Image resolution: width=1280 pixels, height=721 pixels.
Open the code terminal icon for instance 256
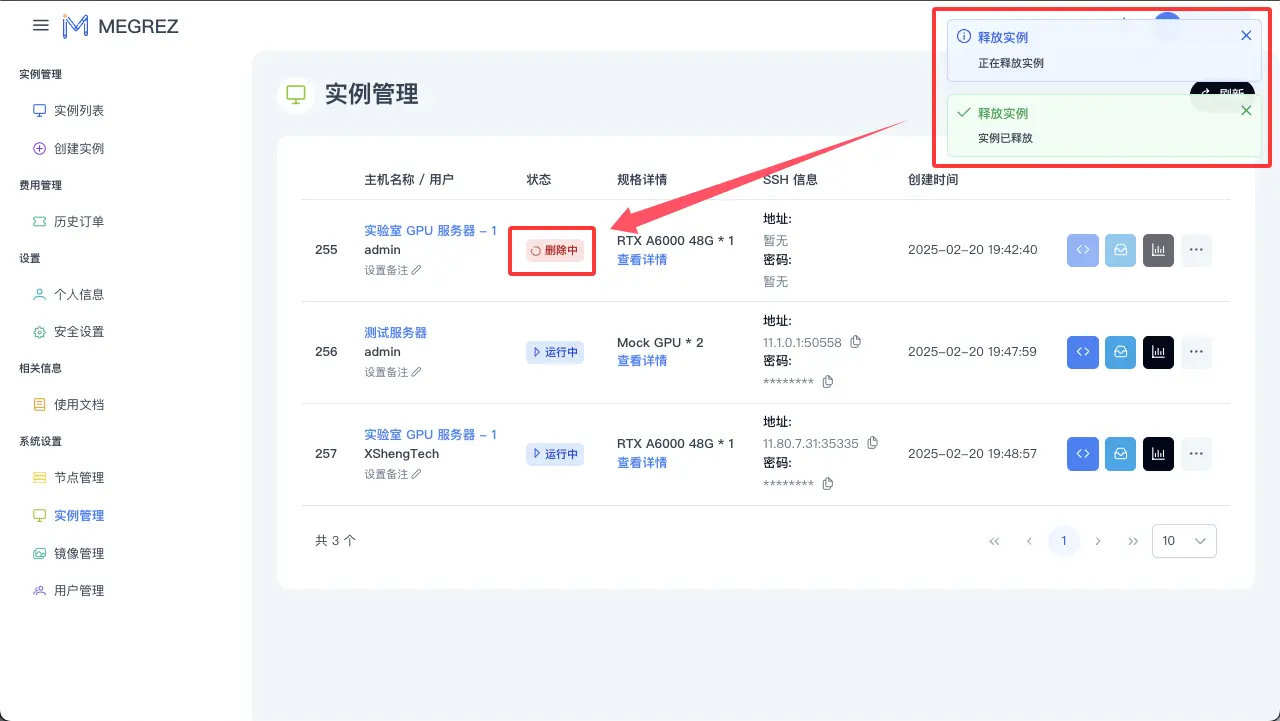tap(1082, 351)
